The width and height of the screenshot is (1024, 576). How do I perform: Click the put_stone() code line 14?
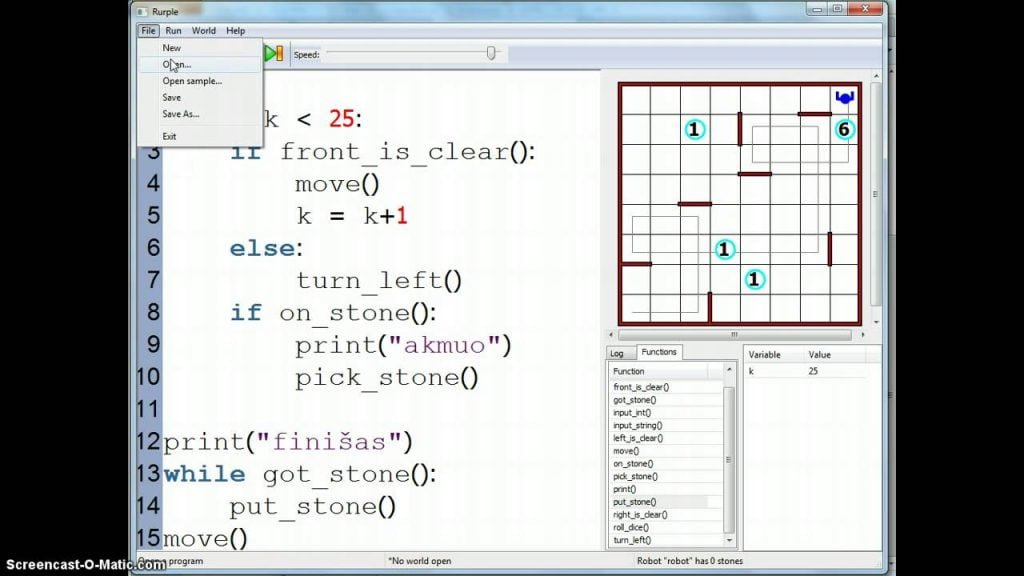coord(312,507)
